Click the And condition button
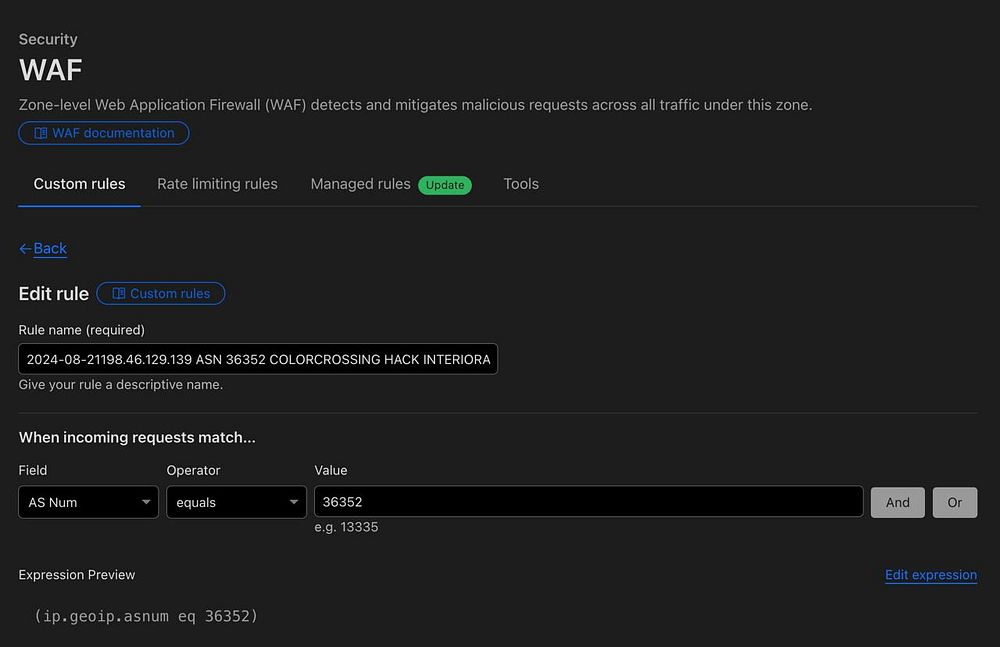 tap(897, 502)
